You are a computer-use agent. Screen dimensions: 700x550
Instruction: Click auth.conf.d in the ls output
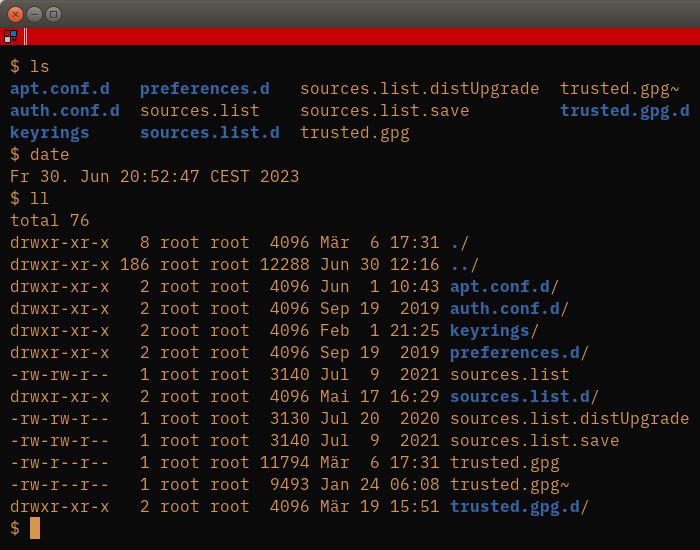pyautogui.click(x=65, y=110)
